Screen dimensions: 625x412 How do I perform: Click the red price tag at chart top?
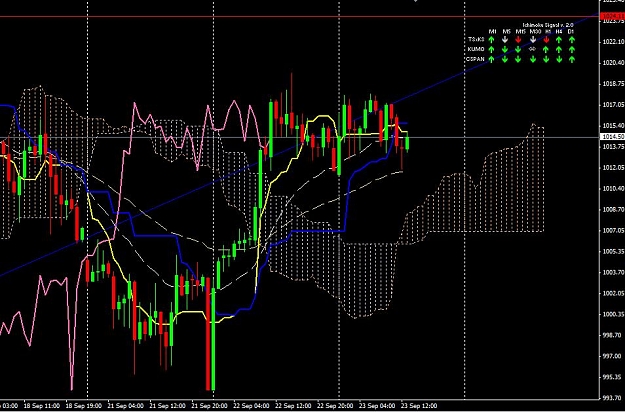tap(613, 16)
